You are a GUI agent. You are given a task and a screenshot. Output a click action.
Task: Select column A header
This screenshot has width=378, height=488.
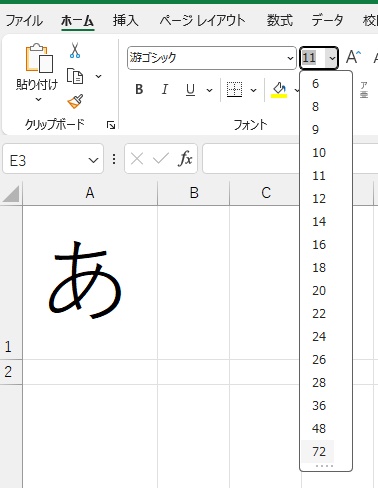tap(90, 193)
